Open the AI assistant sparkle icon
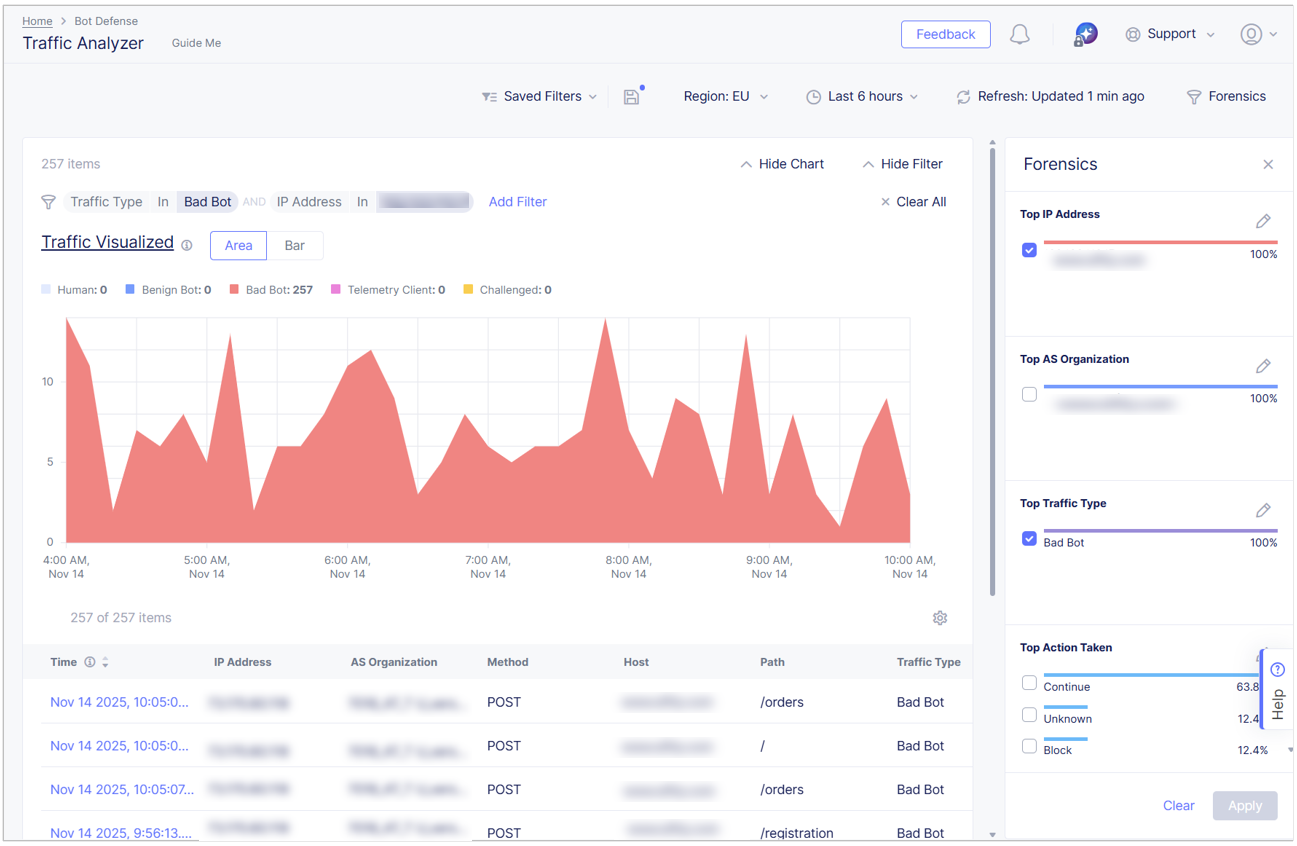 pos(1085,34)
